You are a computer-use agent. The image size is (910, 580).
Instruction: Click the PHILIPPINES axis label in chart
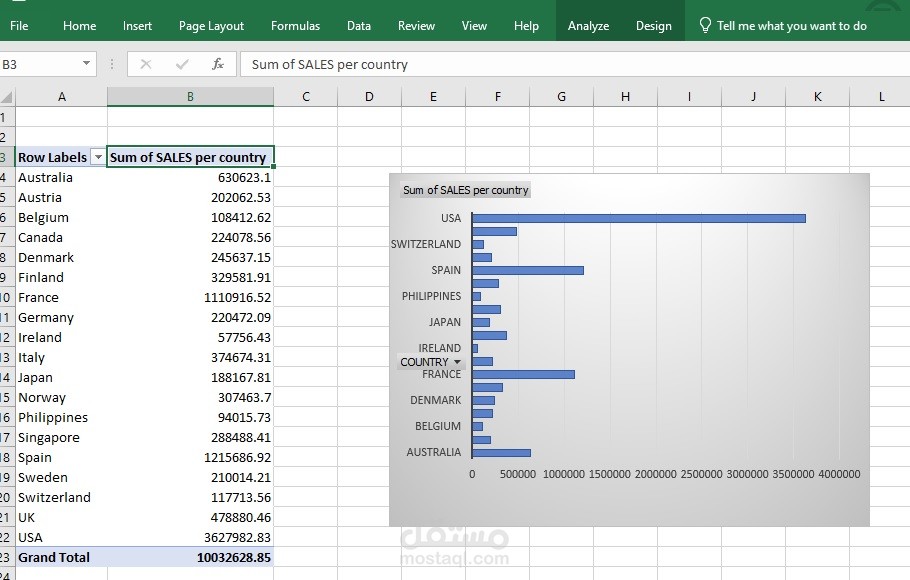tap(431, 296)
